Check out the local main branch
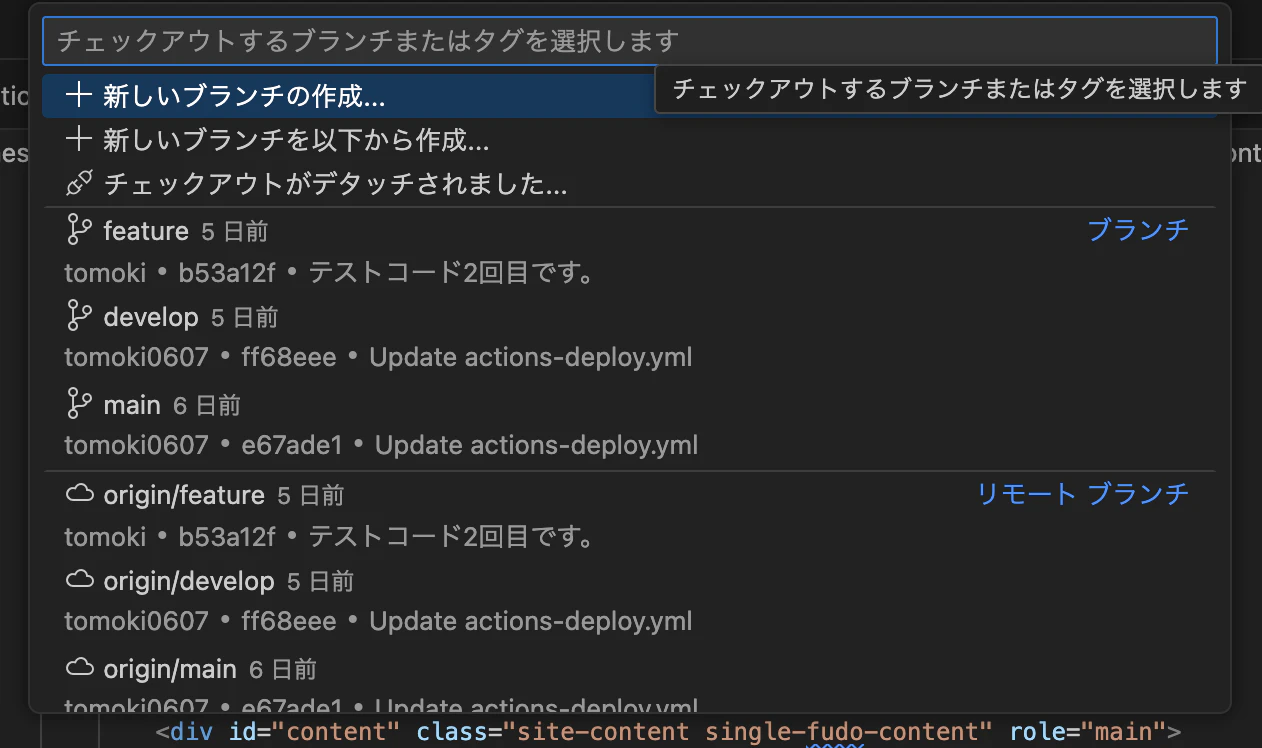The image size is (1262, 748). pos(630,424)
